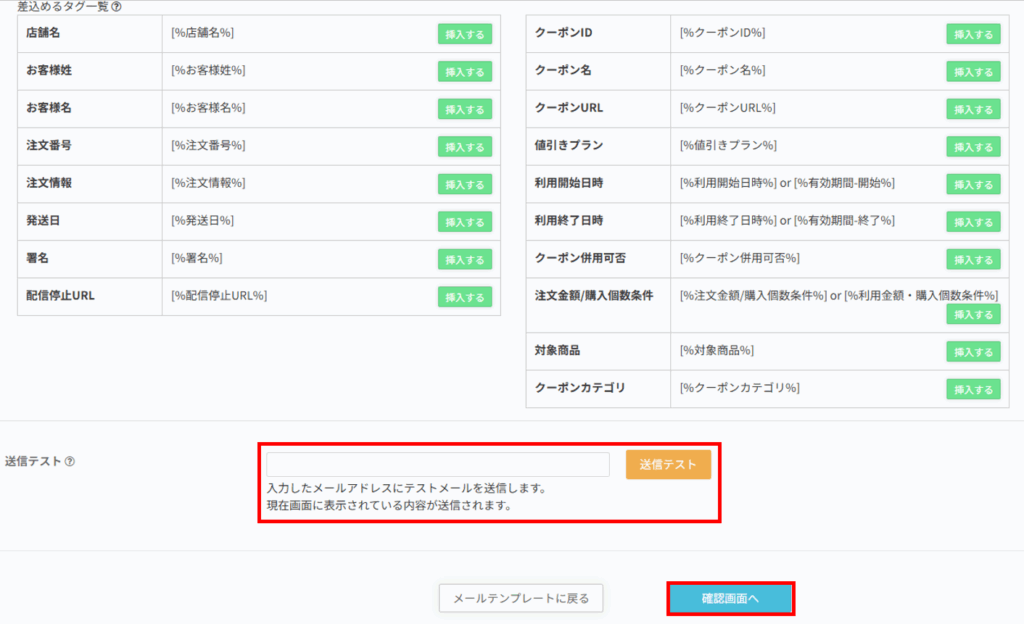Click the help icon beside 差込めるタグ一覧
The height and width of the screenshot is (624, 1024).
click(x=117, y=7)
